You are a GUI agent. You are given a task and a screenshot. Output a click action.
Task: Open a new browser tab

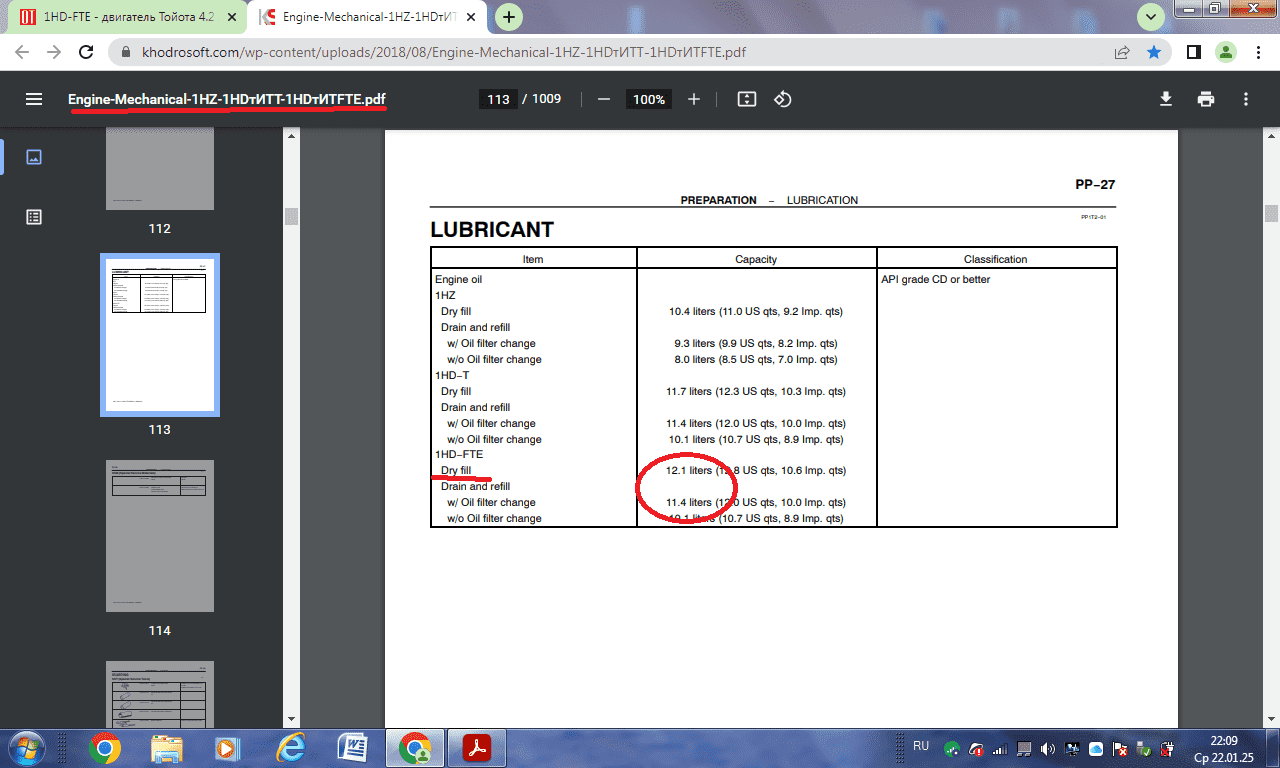tap(510, 17)
